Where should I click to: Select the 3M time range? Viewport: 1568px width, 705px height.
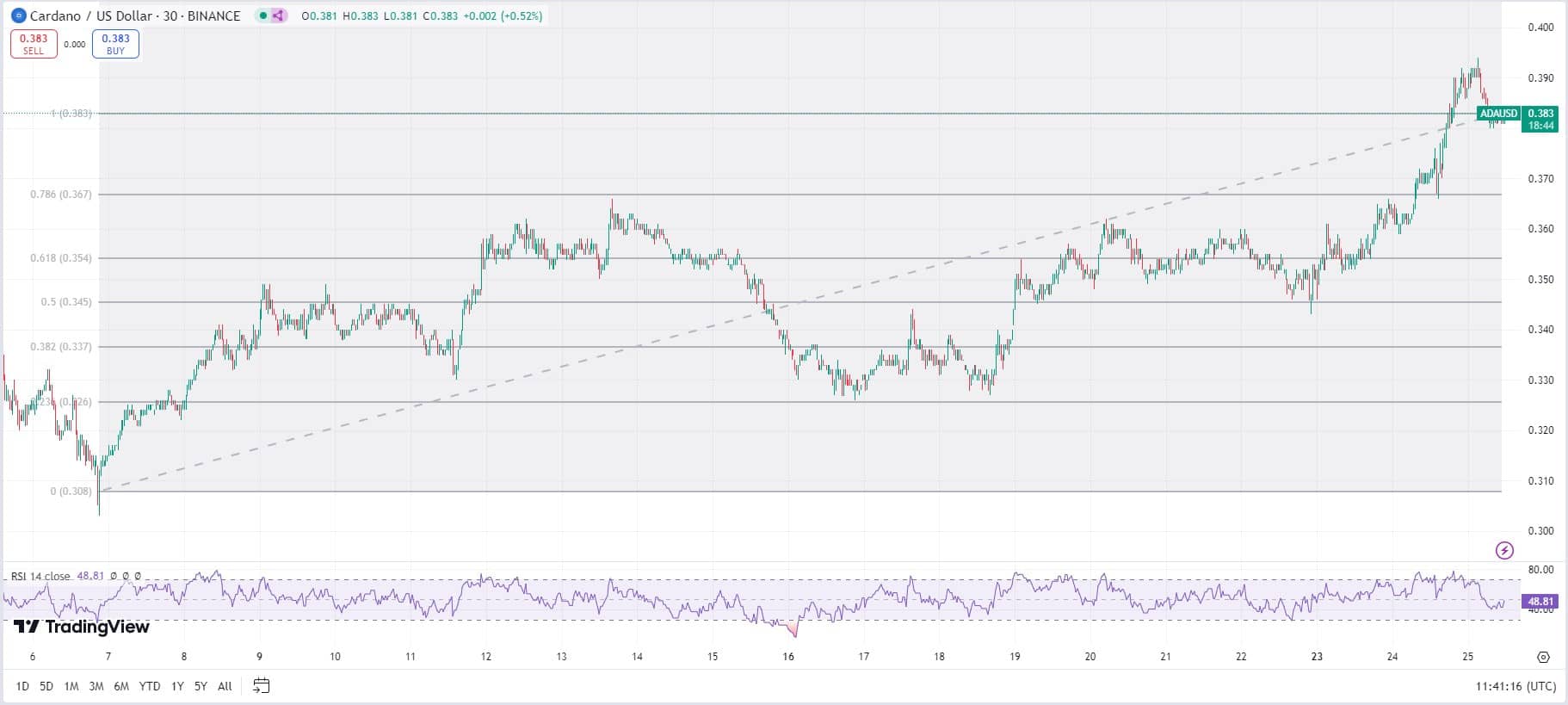coord(96,686)
